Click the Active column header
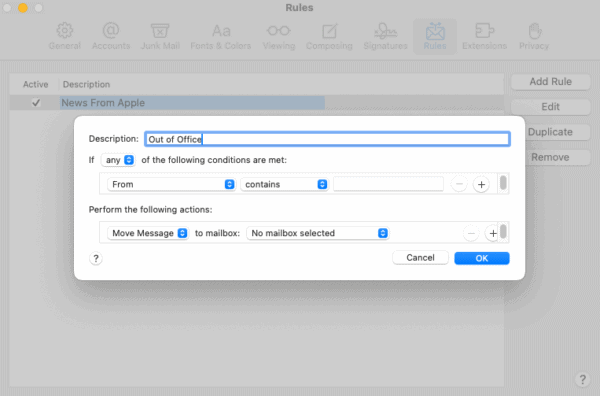 [x=36, y=84]
